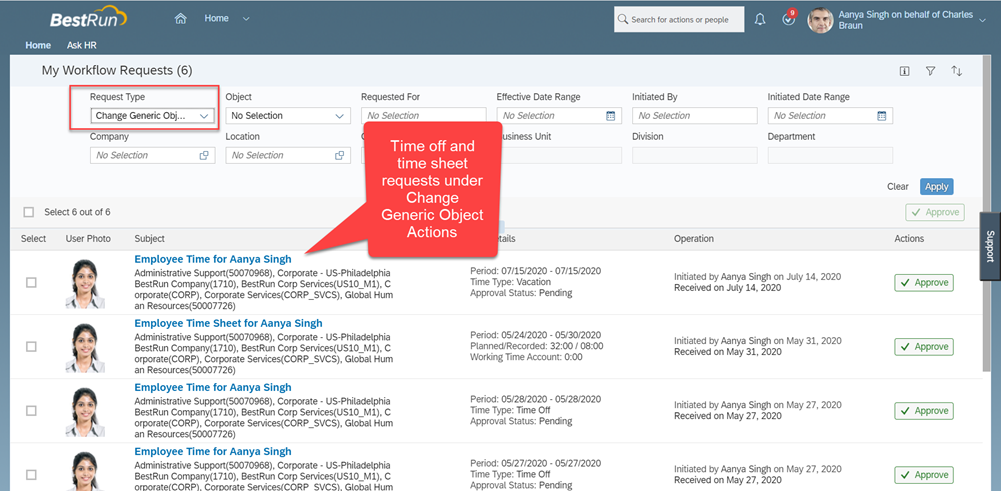
Task: Open the Support side tab
Action: tap(990, 246)
